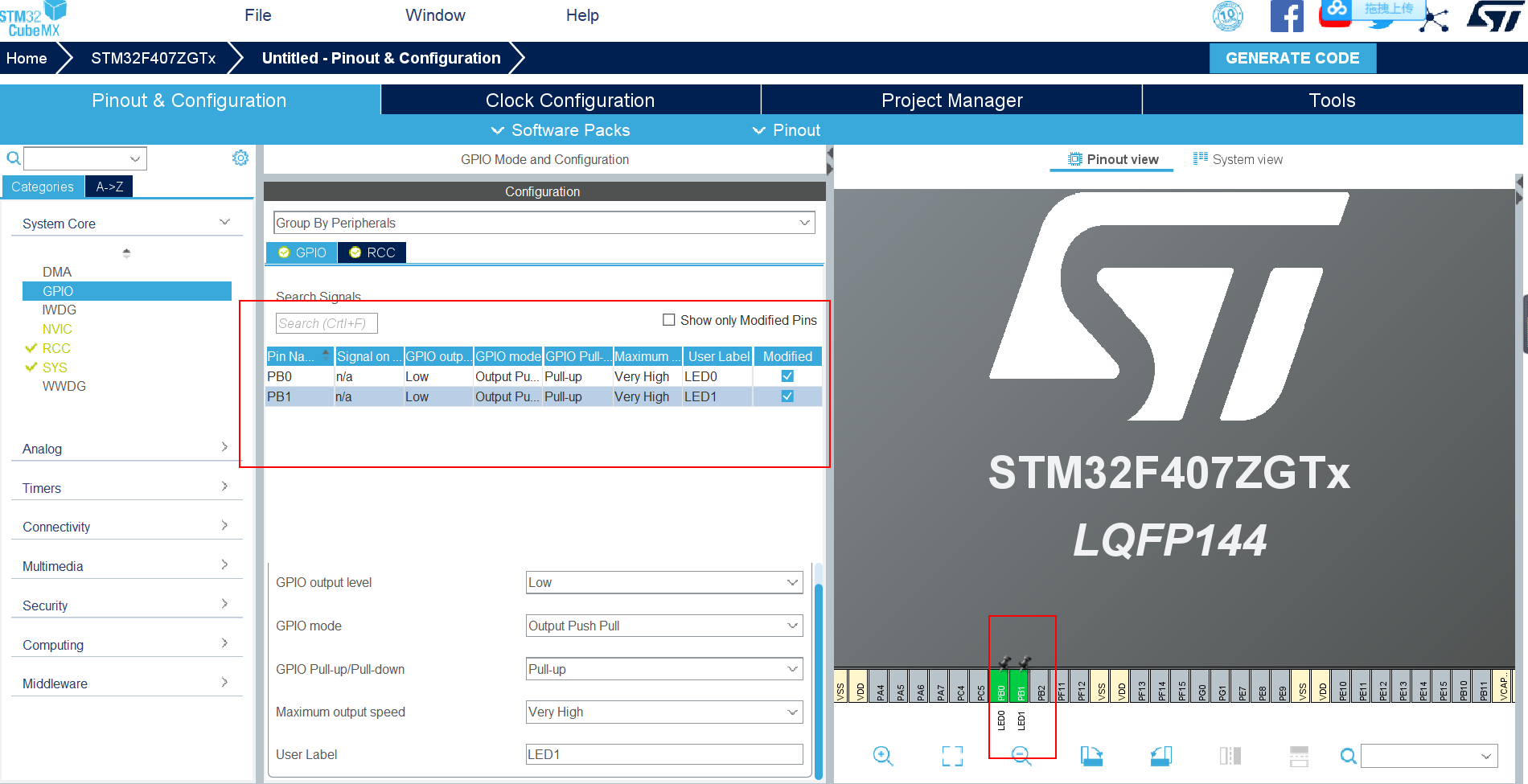Open the categories panel settings gear

point(240,158)
